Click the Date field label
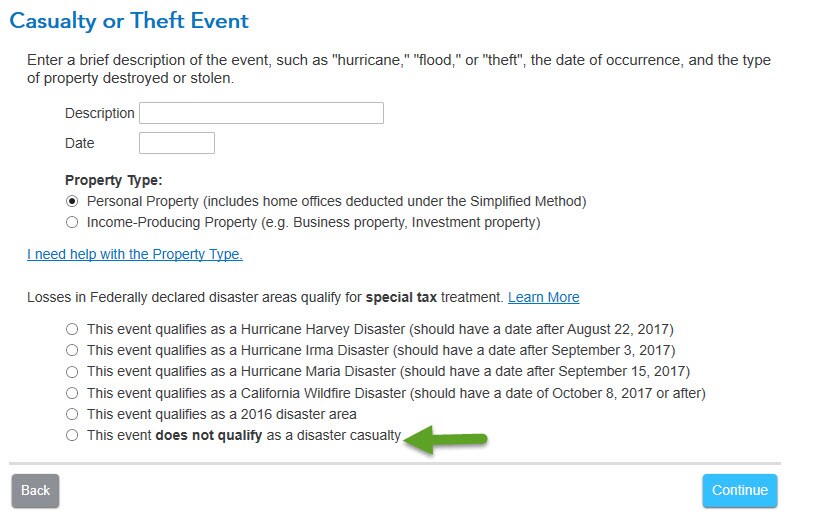 tap(80, 143)
